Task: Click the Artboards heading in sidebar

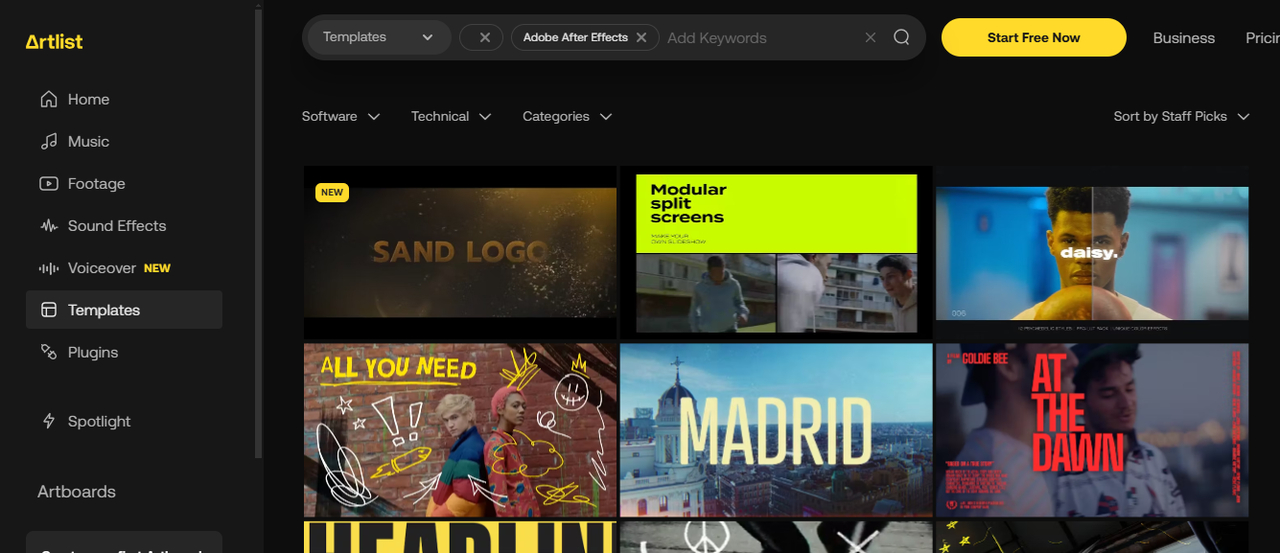Action: tap(77, 491)
